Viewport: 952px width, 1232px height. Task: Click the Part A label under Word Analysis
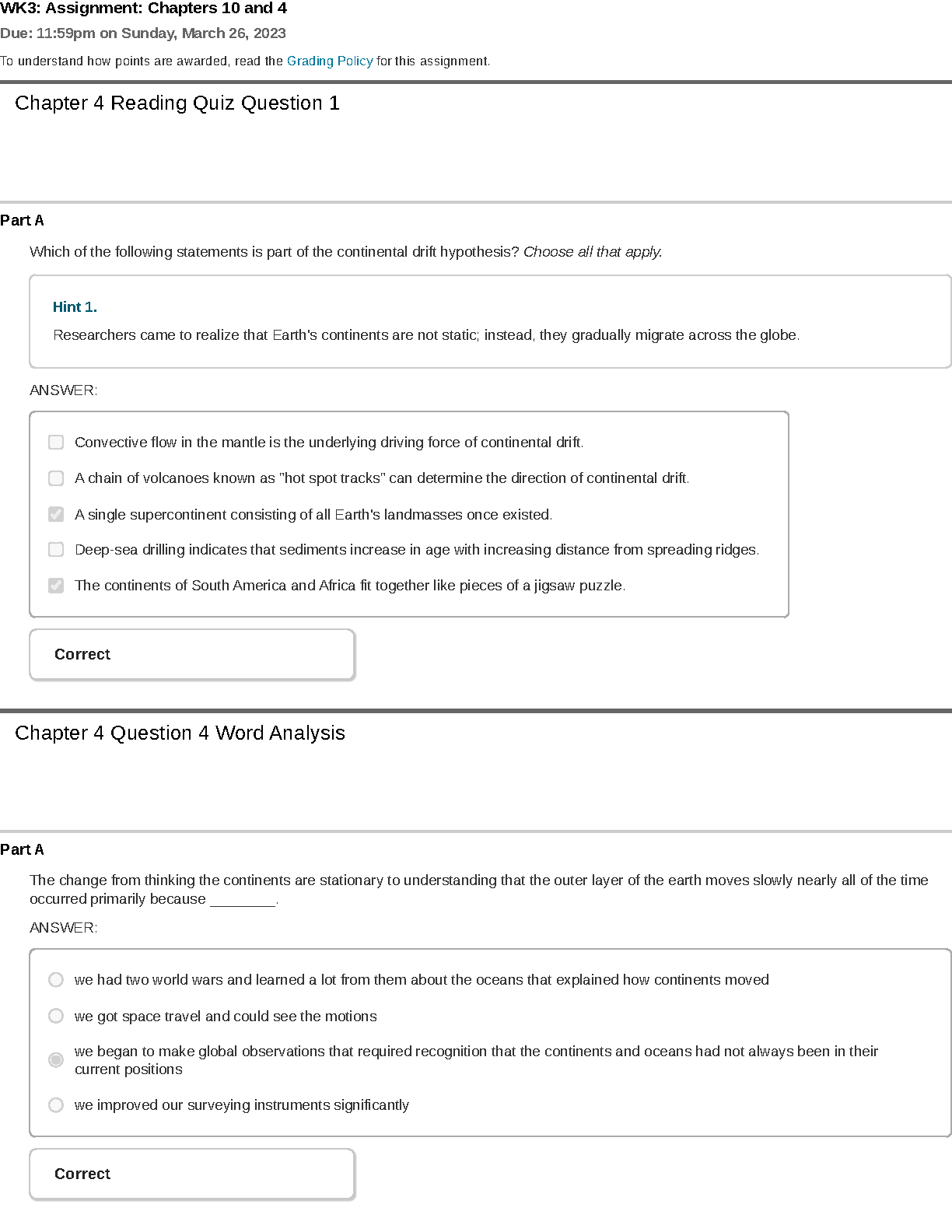point(22,850)
